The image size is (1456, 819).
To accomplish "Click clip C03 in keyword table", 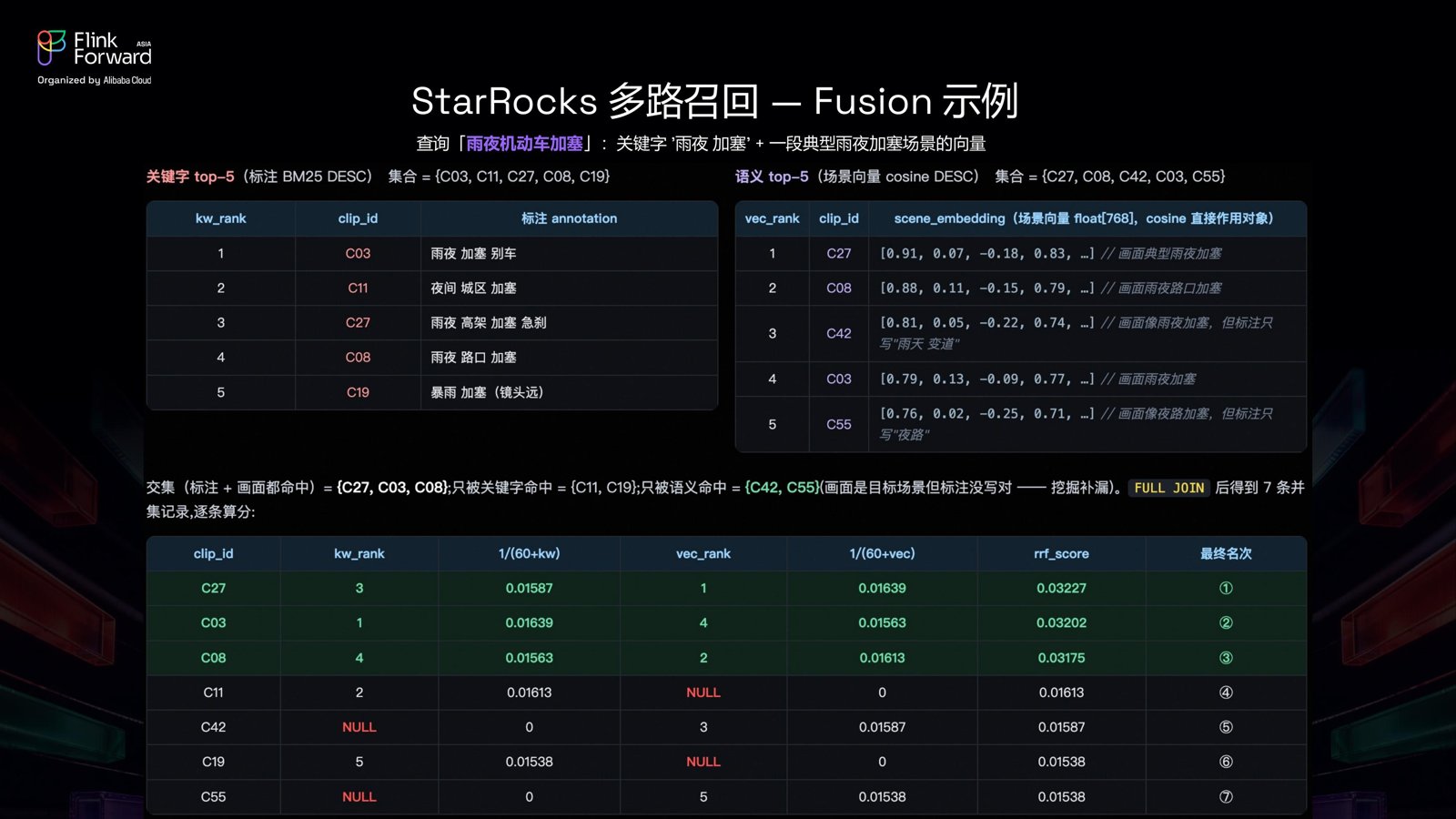I will 358,253.
